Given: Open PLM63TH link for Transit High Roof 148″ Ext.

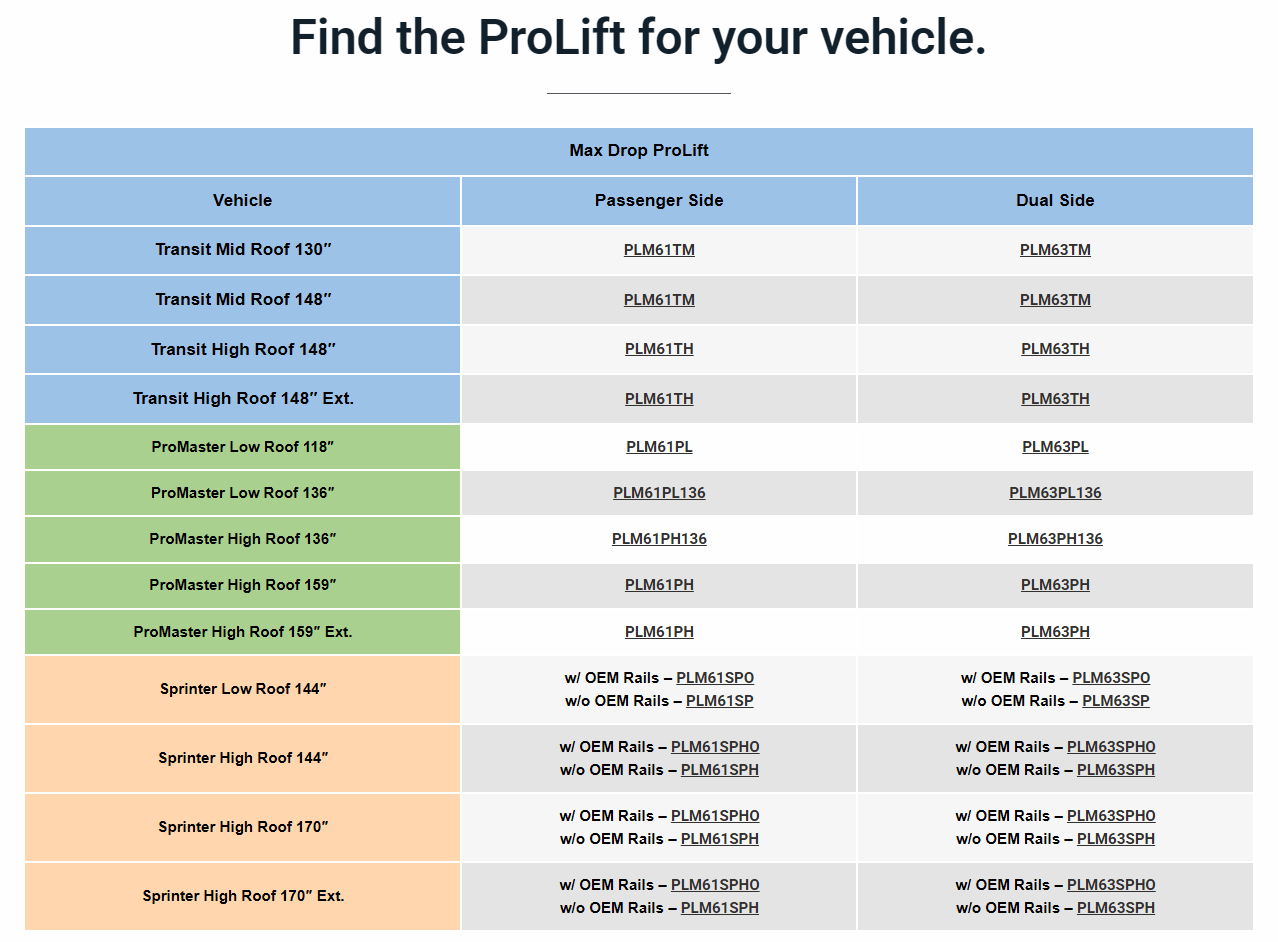Looking at the screenshot, I should (1055, 399).
